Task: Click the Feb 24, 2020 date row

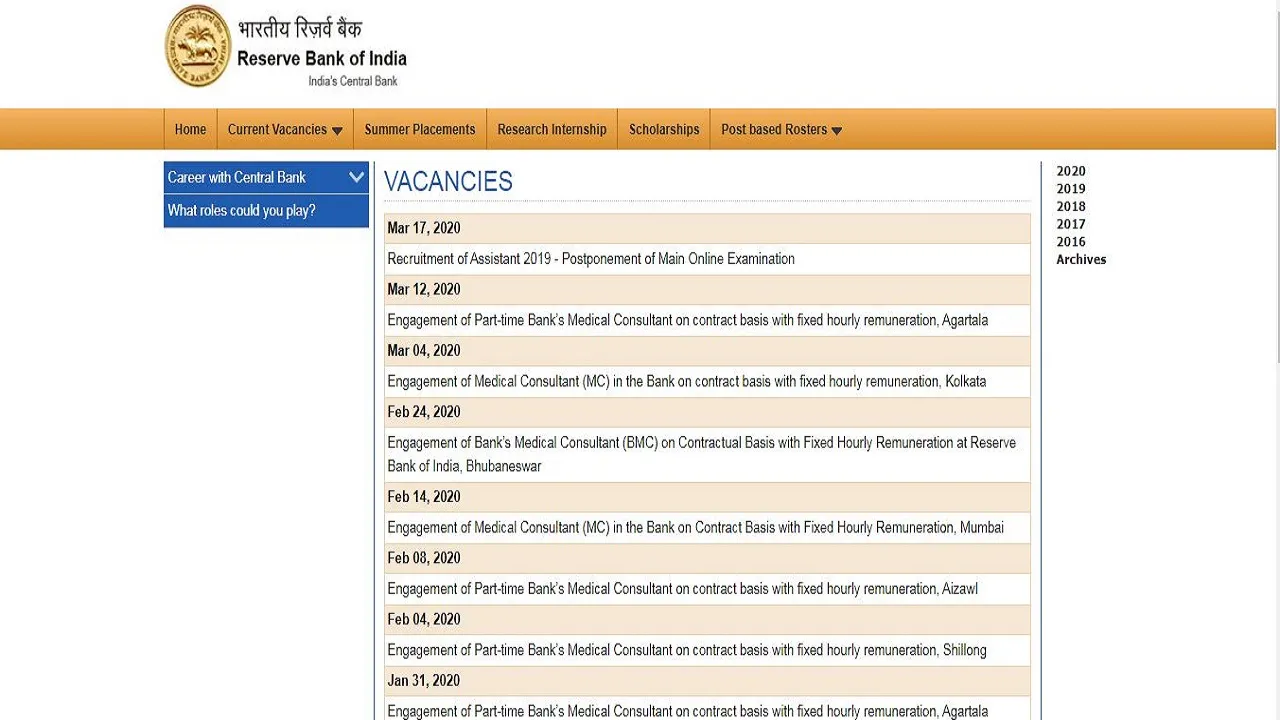Action: point(707,412)
